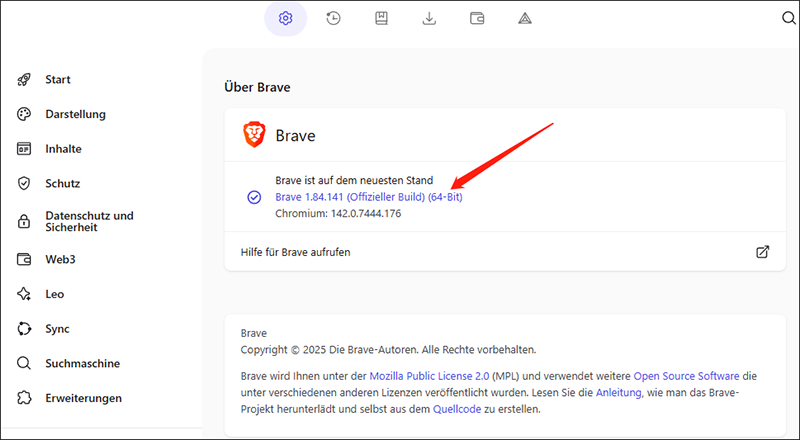Screen dimensions: 800x440
Task: Click the content icon beside Inhalte
Action: (24, 149)
